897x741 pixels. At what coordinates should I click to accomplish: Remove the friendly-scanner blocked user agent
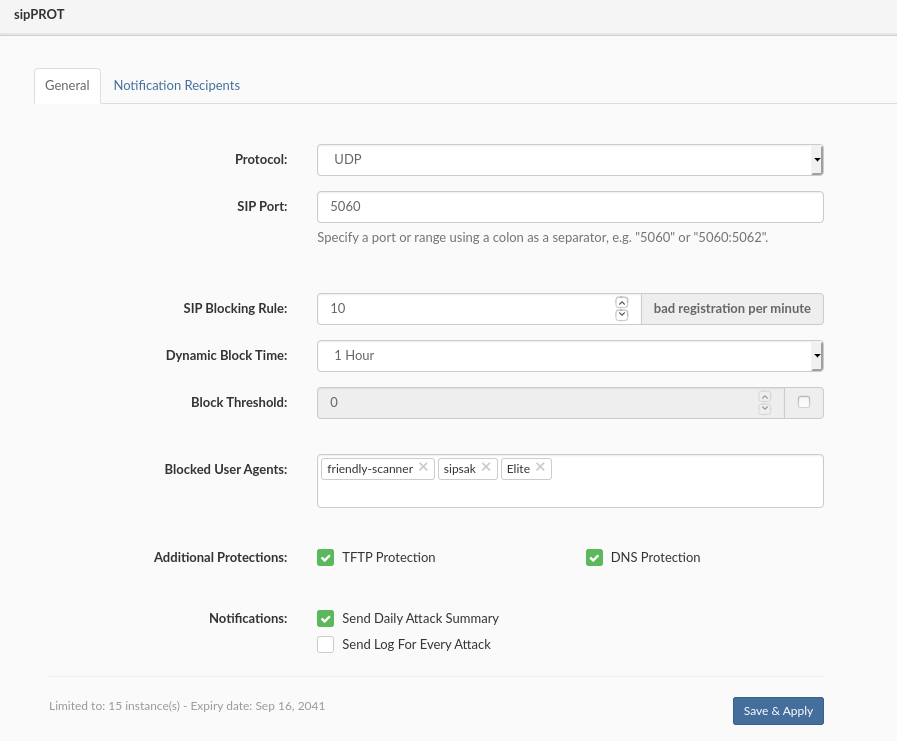pos(423,467)
